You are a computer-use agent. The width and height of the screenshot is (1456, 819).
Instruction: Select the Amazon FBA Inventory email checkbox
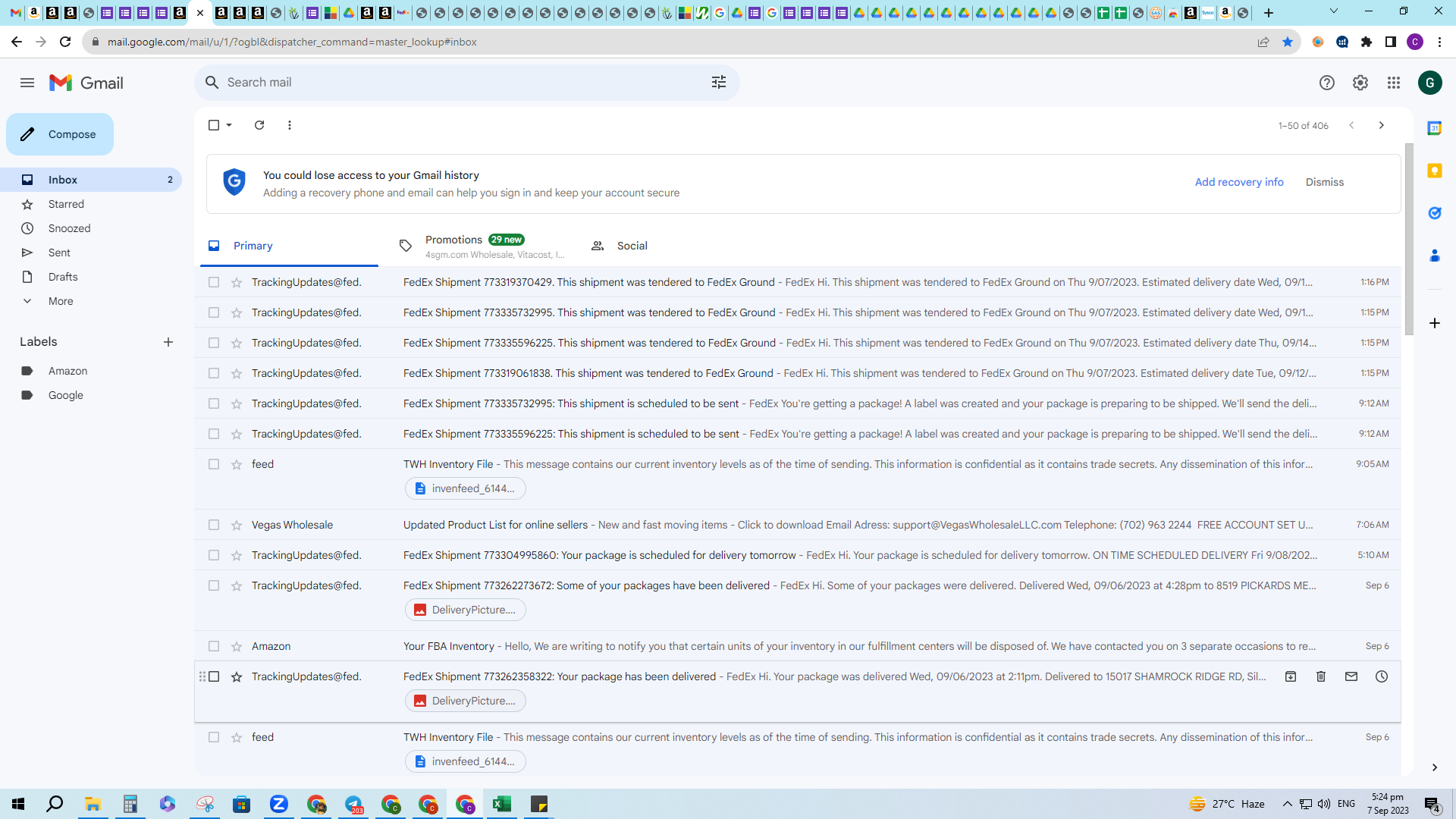pyautogui.click(x=214, y=646)
